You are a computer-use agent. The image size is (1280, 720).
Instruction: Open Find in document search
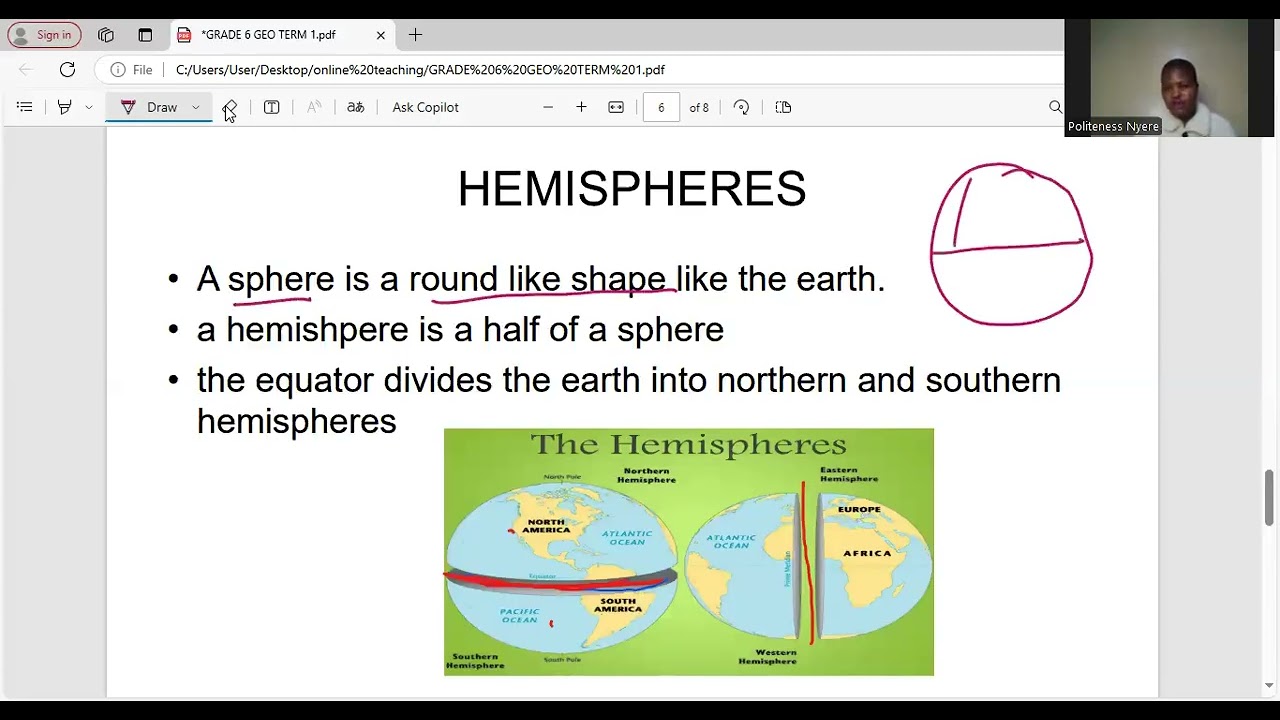pyautogui.click(x=1055, y=107)
